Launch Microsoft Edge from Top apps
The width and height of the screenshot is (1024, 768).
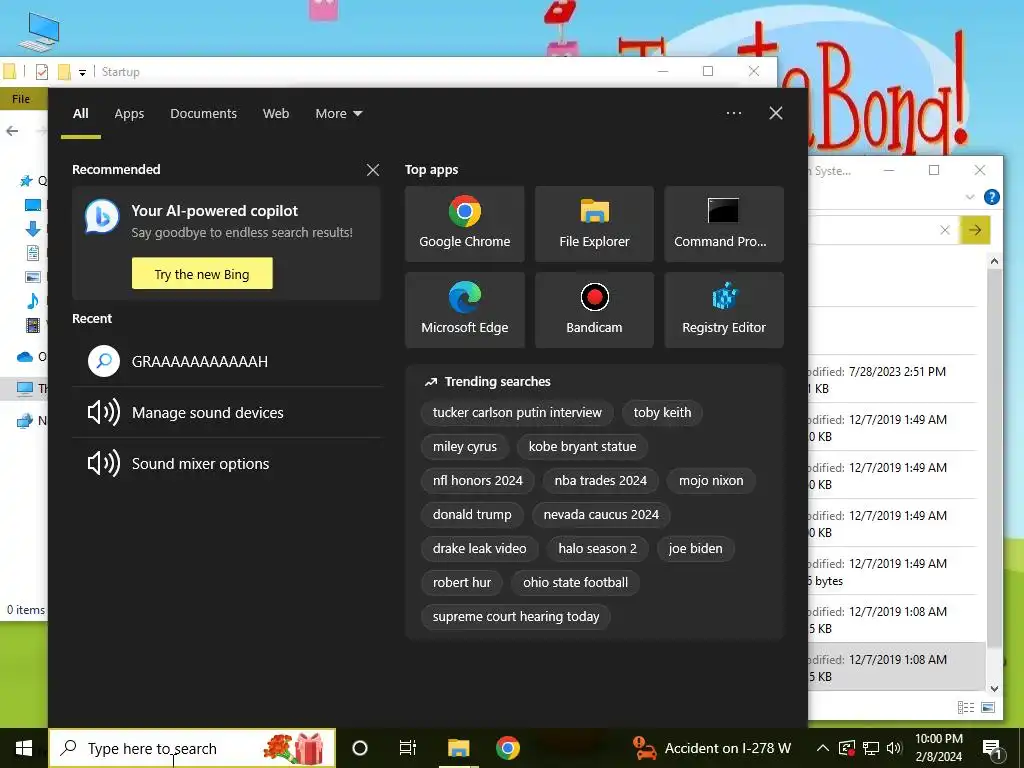[x=464, y=310]
